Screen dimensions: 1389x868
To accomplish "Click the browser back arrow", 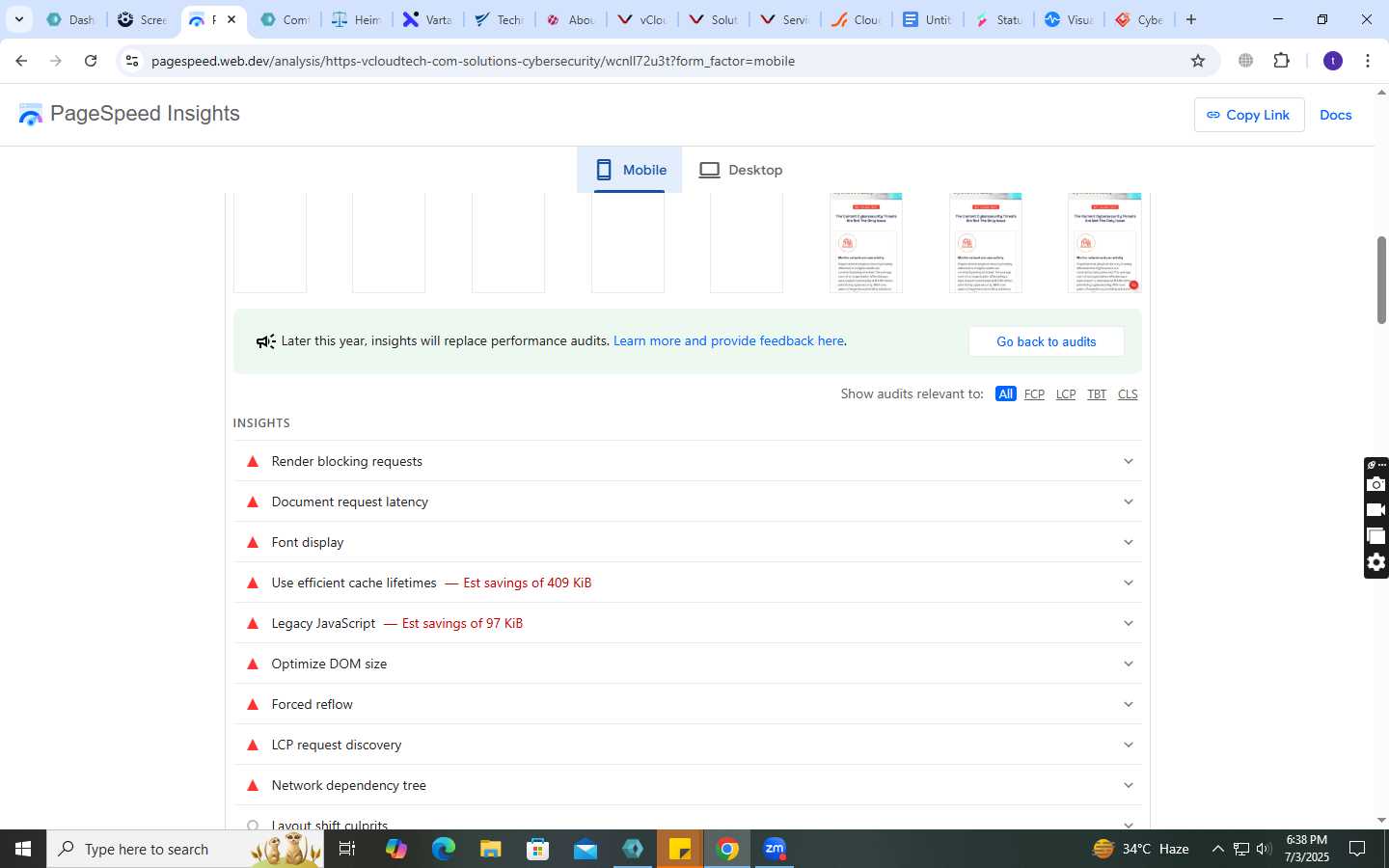I will (21, 61).
